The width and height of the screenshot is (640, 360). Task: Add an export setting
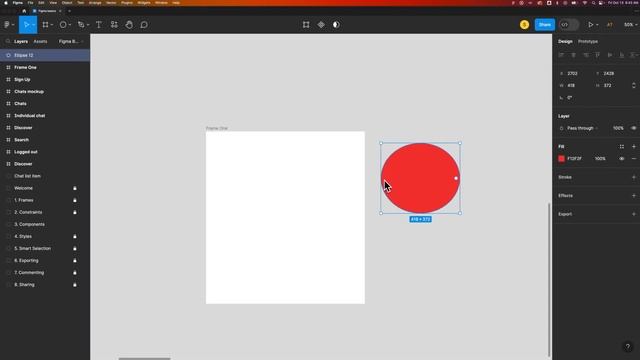tap(634, 214)
